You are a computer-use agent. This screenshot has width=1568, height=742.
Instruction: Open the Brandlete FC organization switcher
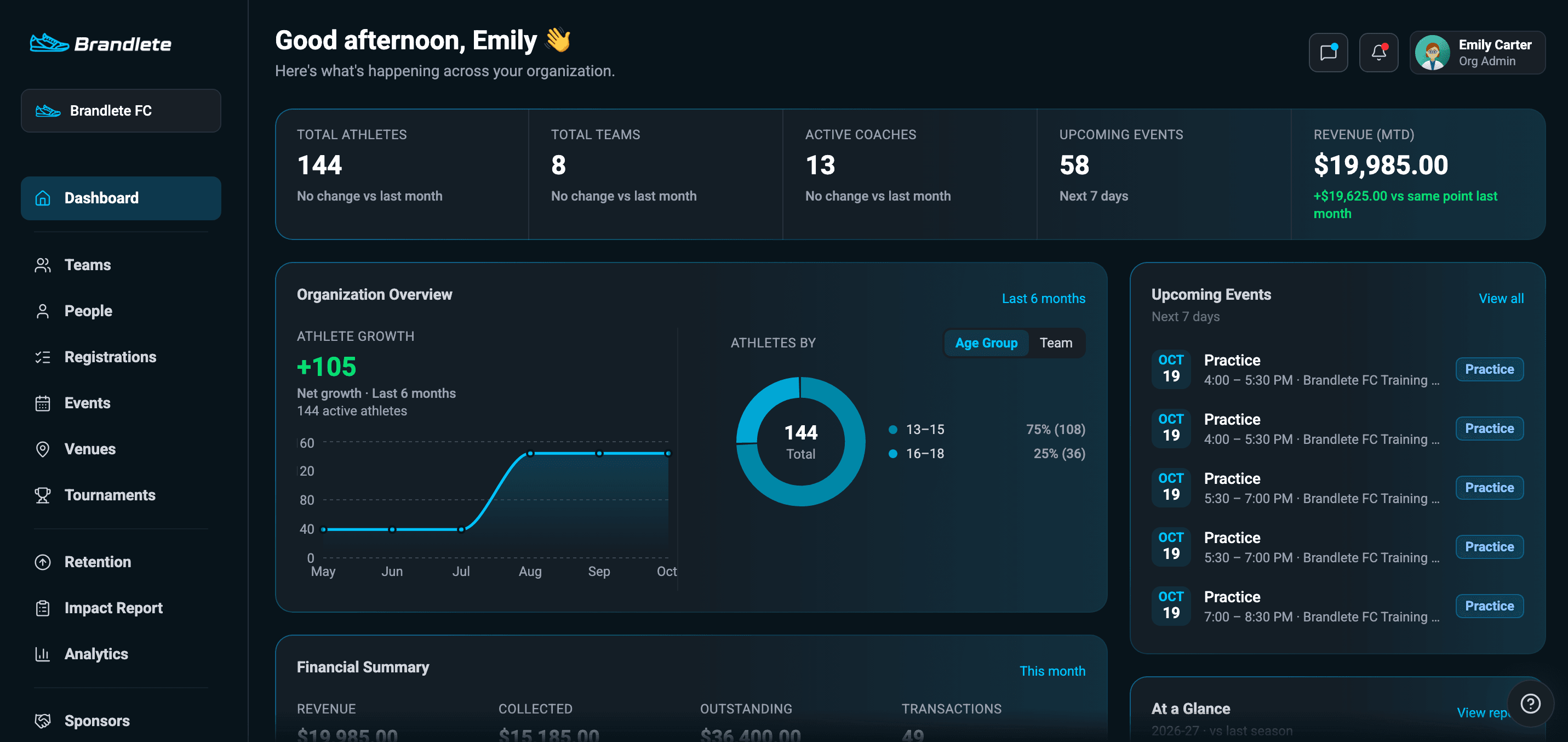pos(121,111)
